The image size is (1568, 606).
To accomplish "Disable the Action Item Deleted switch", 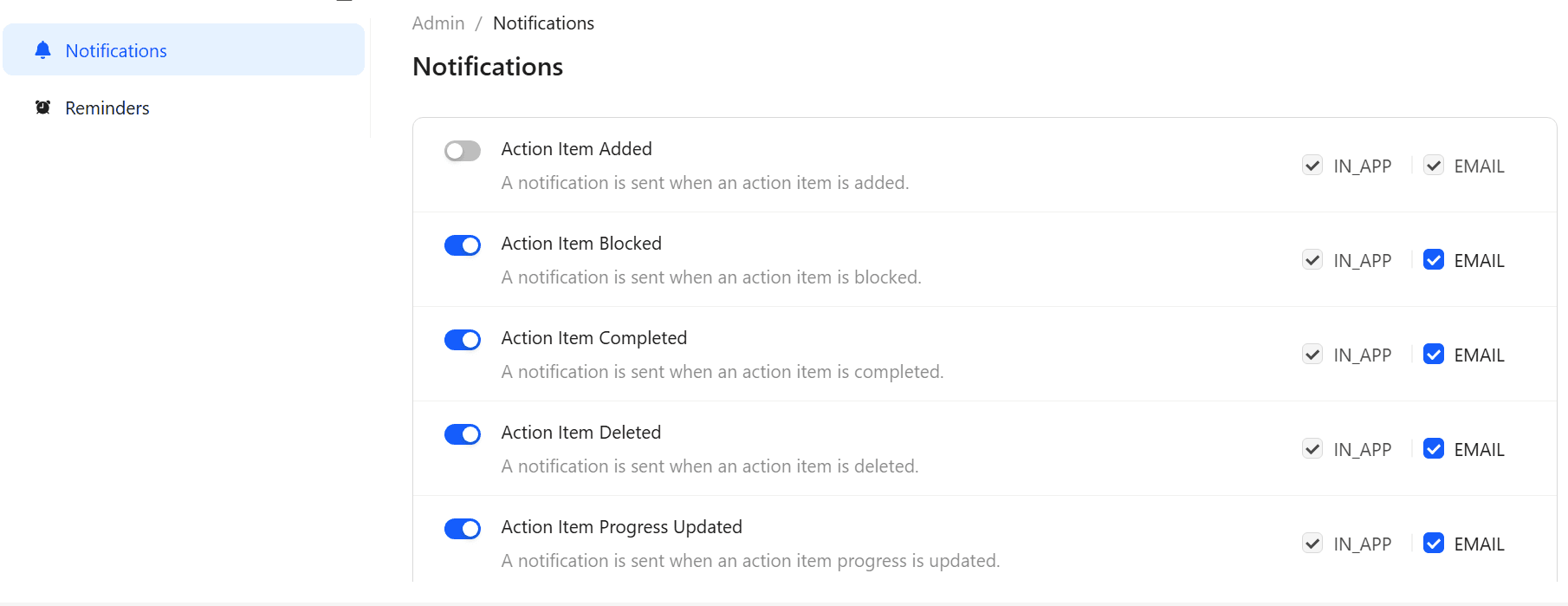I will [x=462, y=433].
